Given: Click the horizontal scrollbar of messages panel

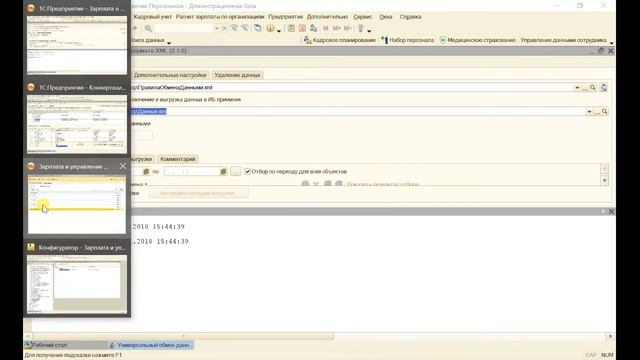Looking at the screenshot, I should point(183,336).
